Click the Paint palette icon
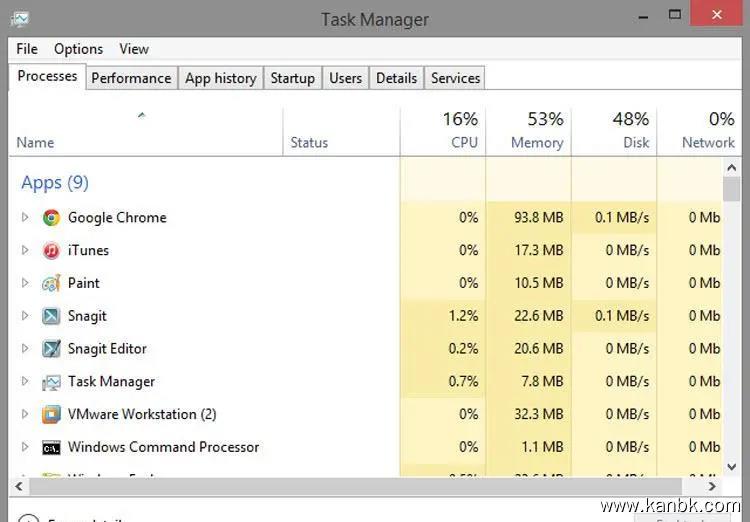This screenshot has width=750, height=522. point(51,284)
